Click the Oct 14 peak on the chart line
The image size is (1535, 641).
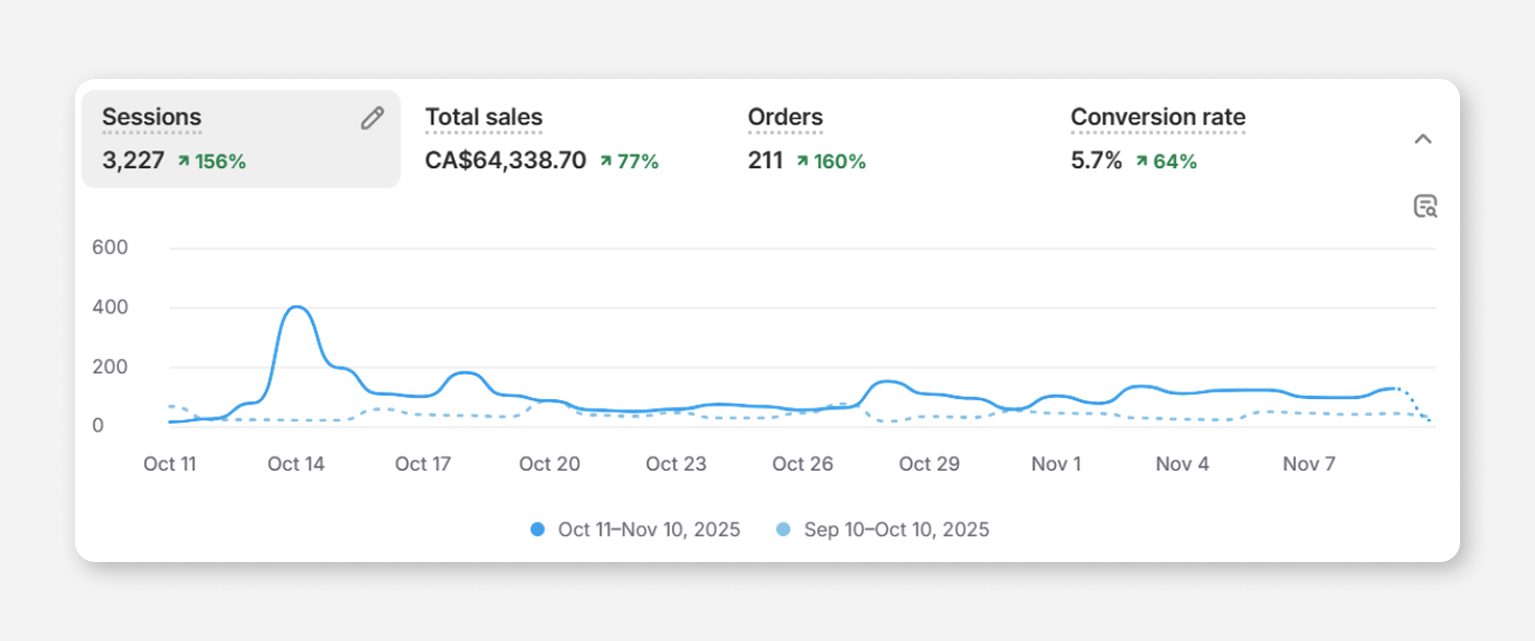coord(296,307)
